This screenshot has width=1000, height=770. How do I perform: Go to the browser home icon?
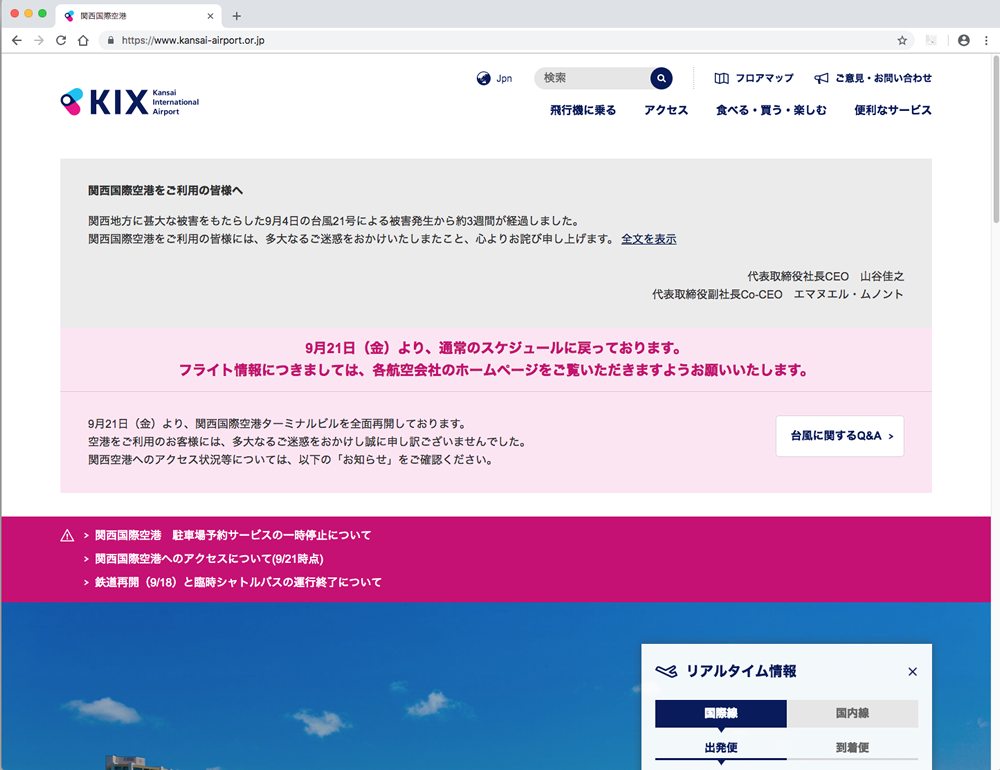point(83,40)
